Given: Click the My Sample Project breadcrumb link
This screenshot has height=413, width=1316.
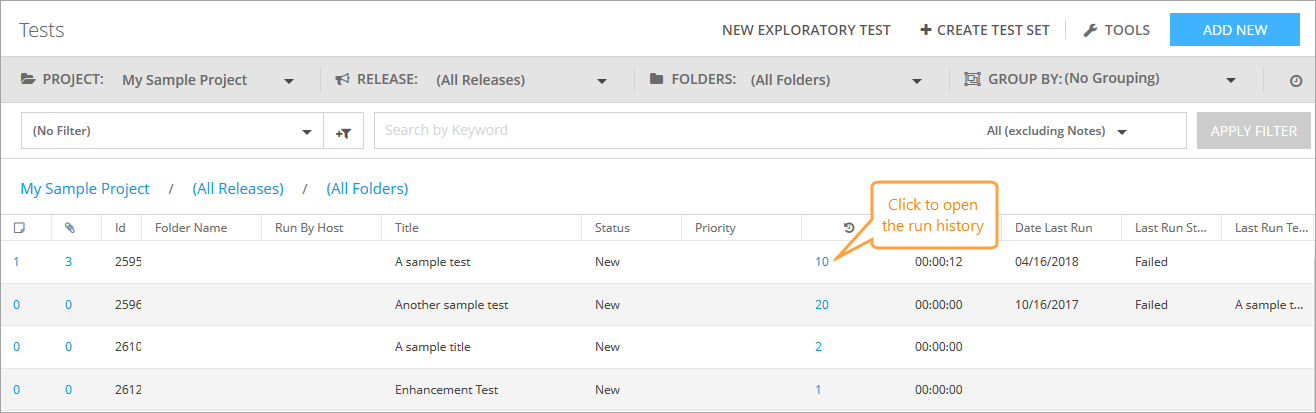Looking at the screenshot, I should click(85, 188).
